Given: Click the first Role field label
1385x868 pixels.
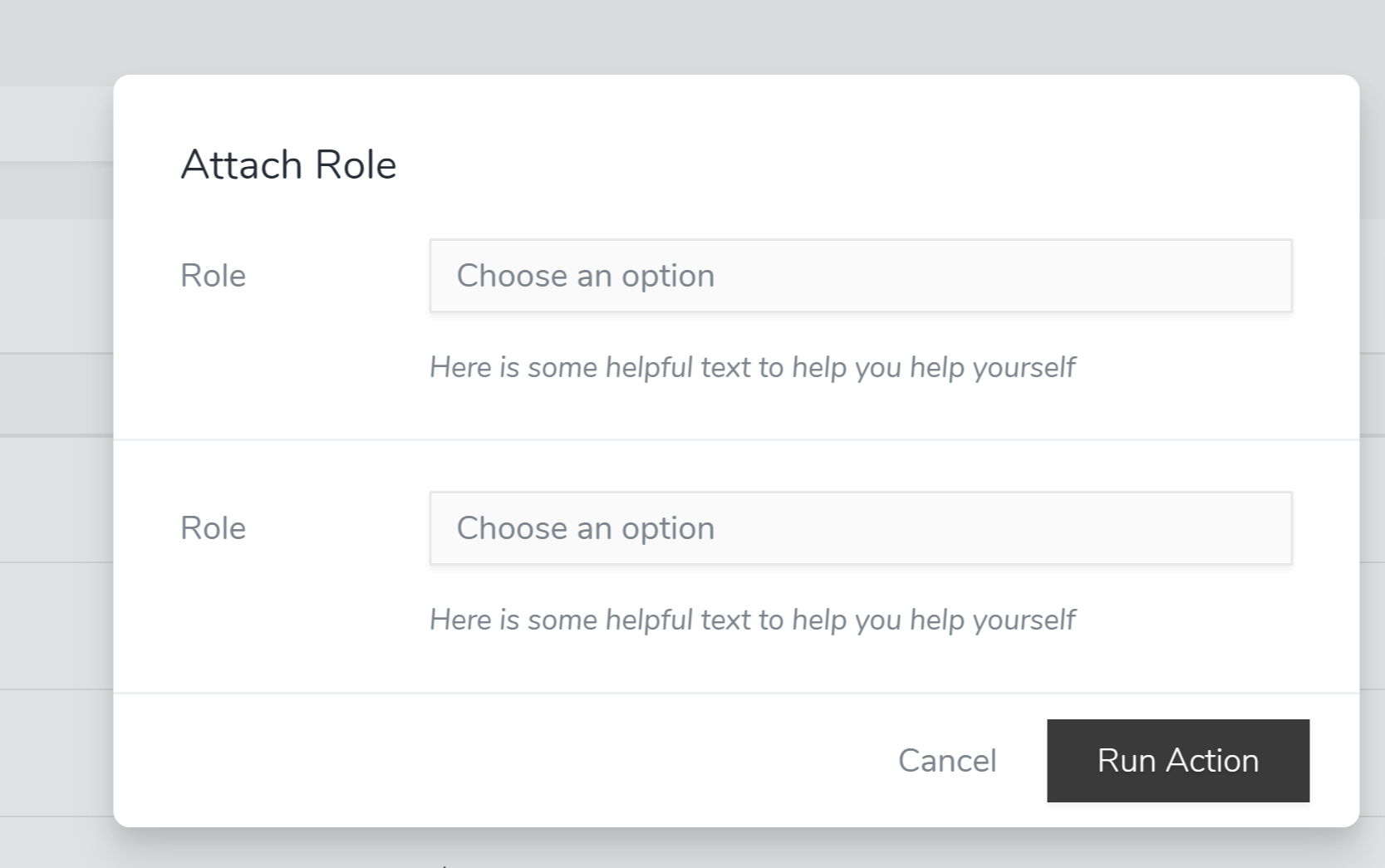Looking at the screenshot, I should coord(213,275).
